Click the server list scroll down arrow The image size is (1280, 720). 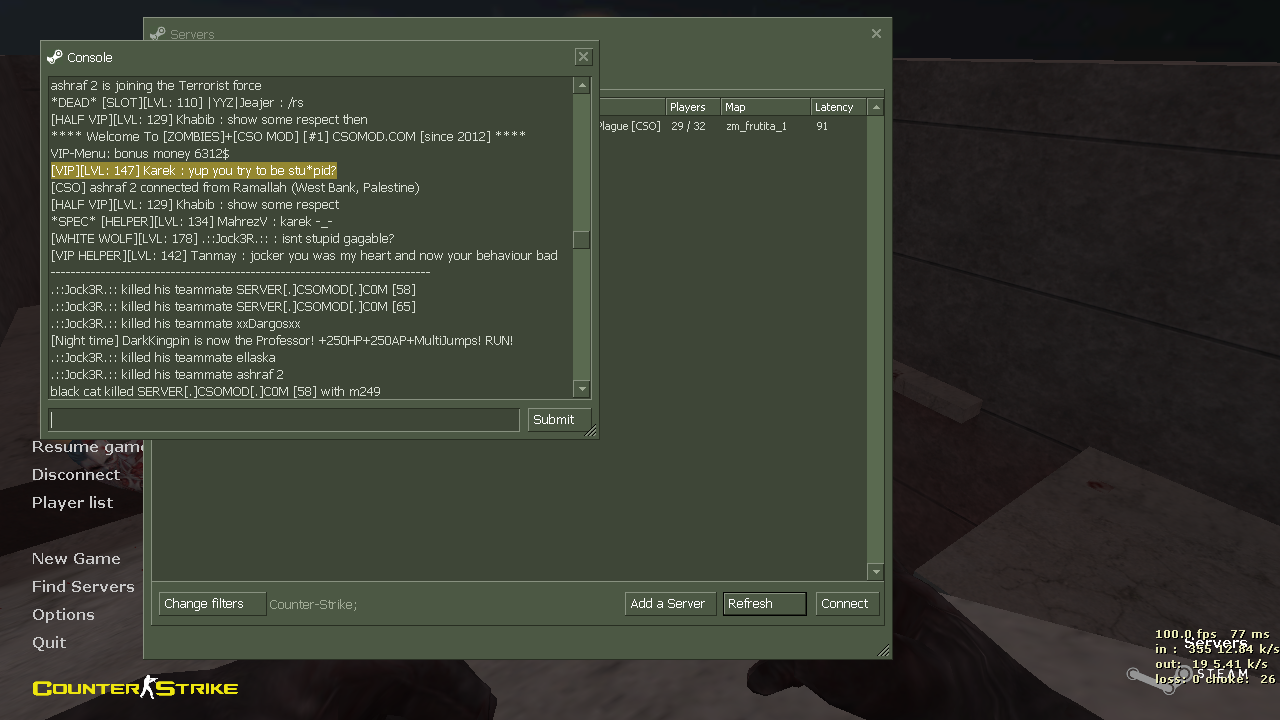[x=876, y=572]
